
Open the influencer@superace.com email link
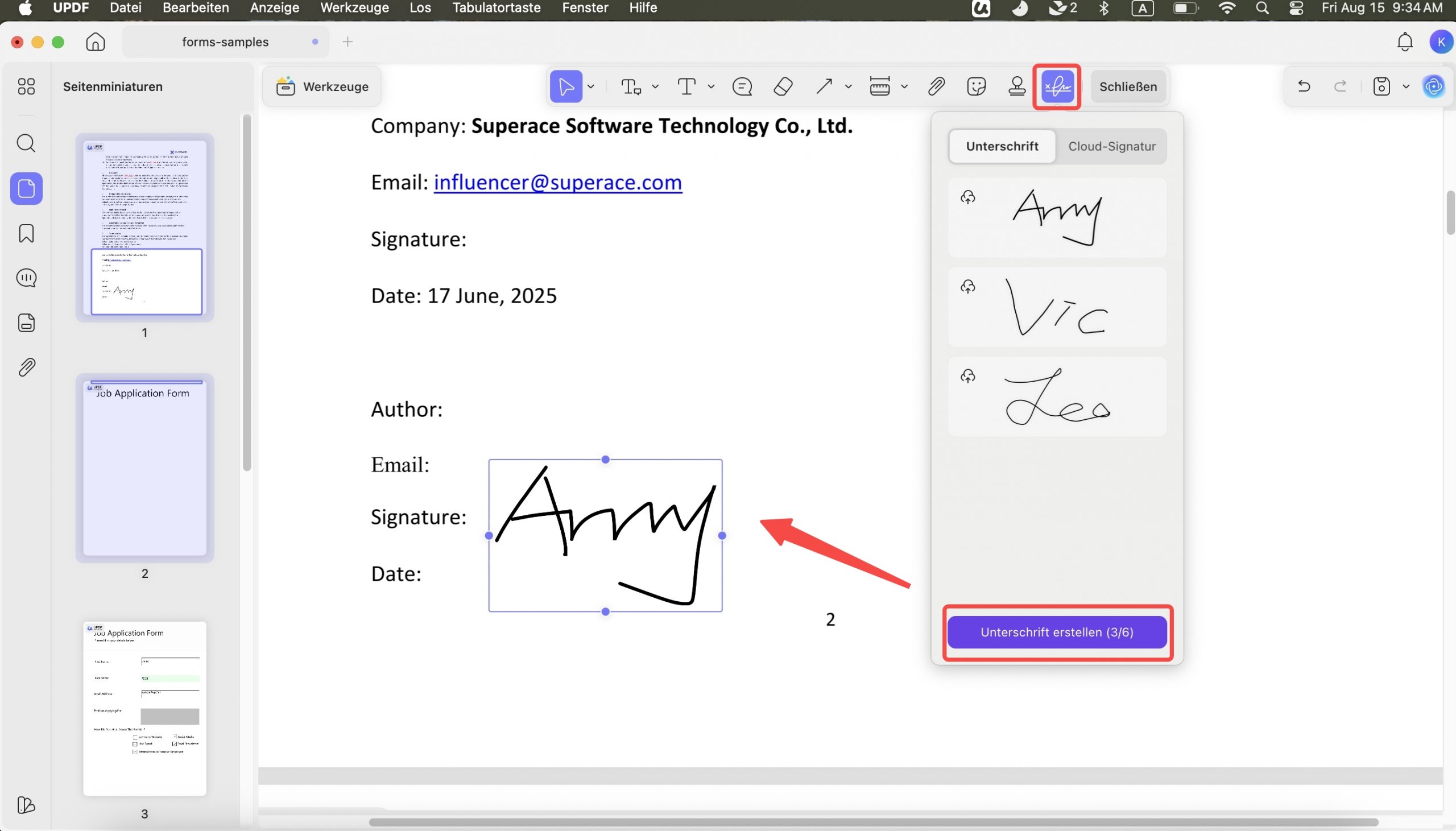click(557, 183)
